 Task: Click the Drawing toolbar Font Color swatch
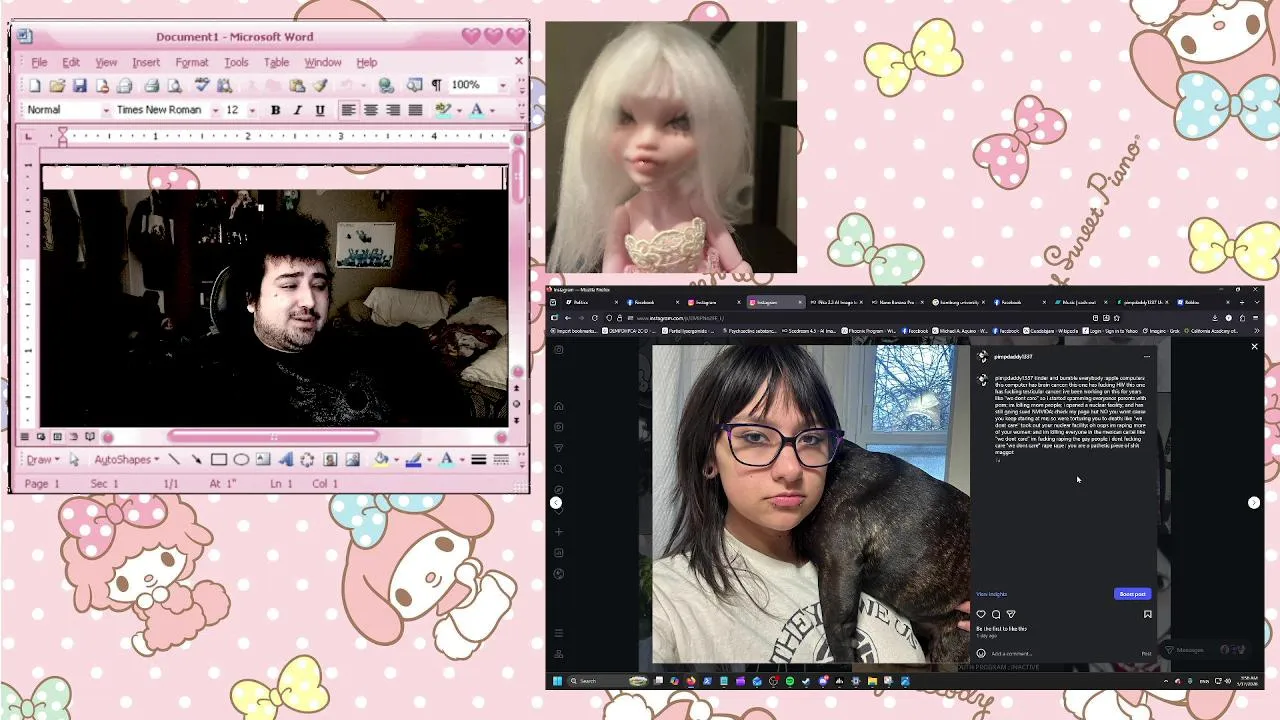446,460
